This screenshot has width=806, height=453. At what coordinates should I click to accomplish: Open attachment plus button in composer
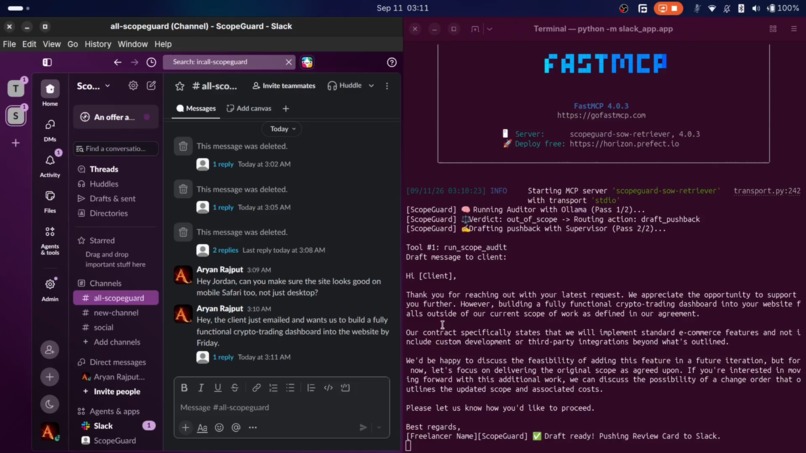pos(186,427)
